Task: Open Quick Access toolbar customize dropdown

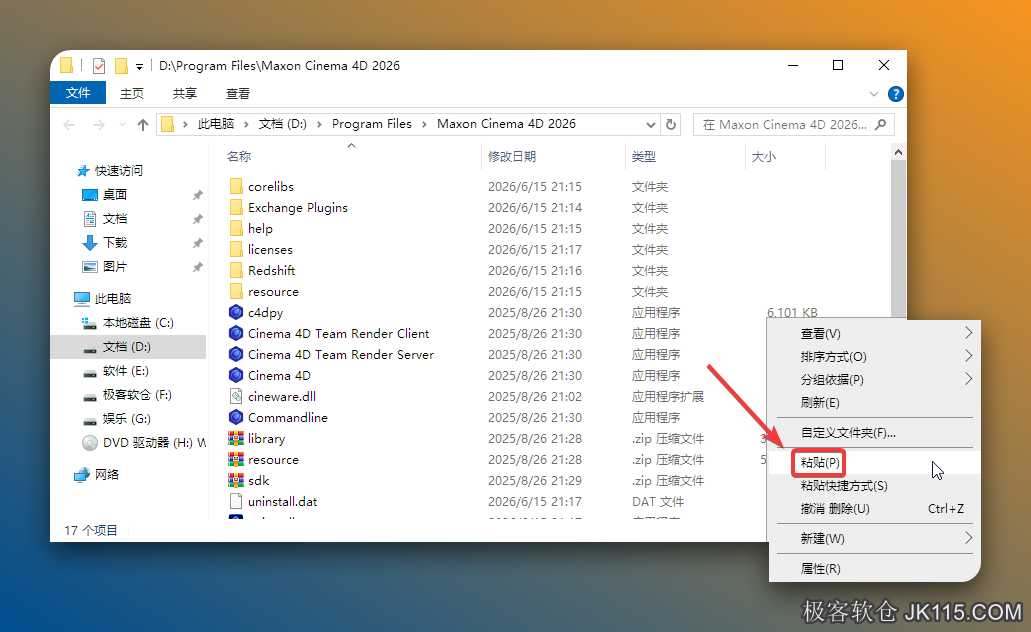Action: coord(139,66)
